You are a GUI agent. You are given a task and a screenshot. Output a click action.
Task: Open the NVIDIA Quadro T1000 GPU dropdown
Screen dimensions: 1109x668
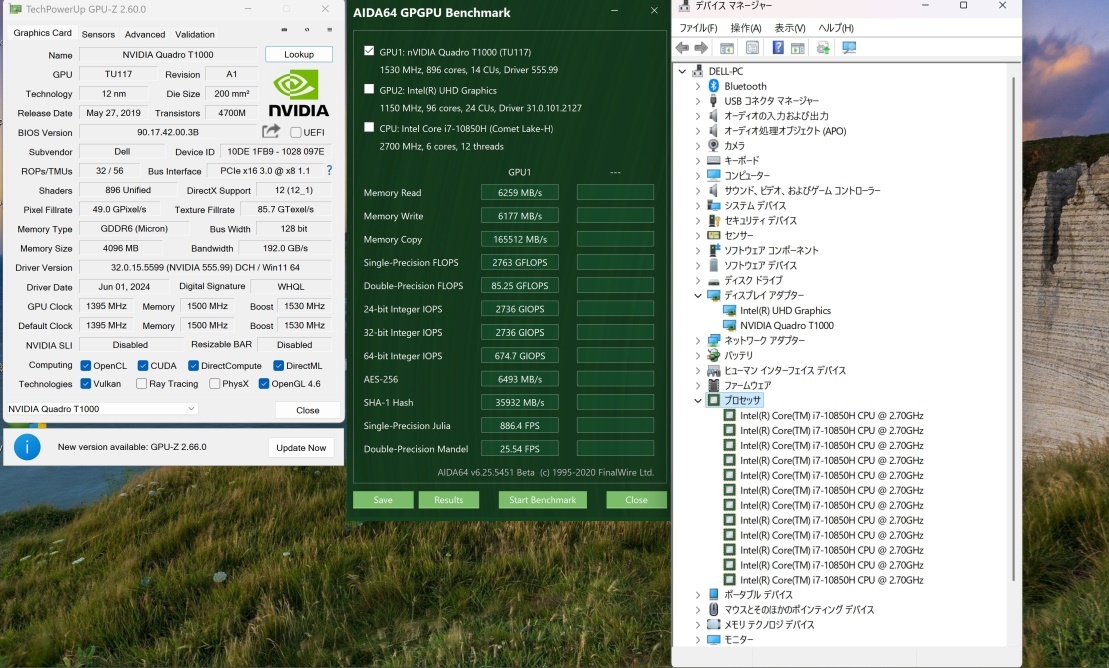pos(102,408)
